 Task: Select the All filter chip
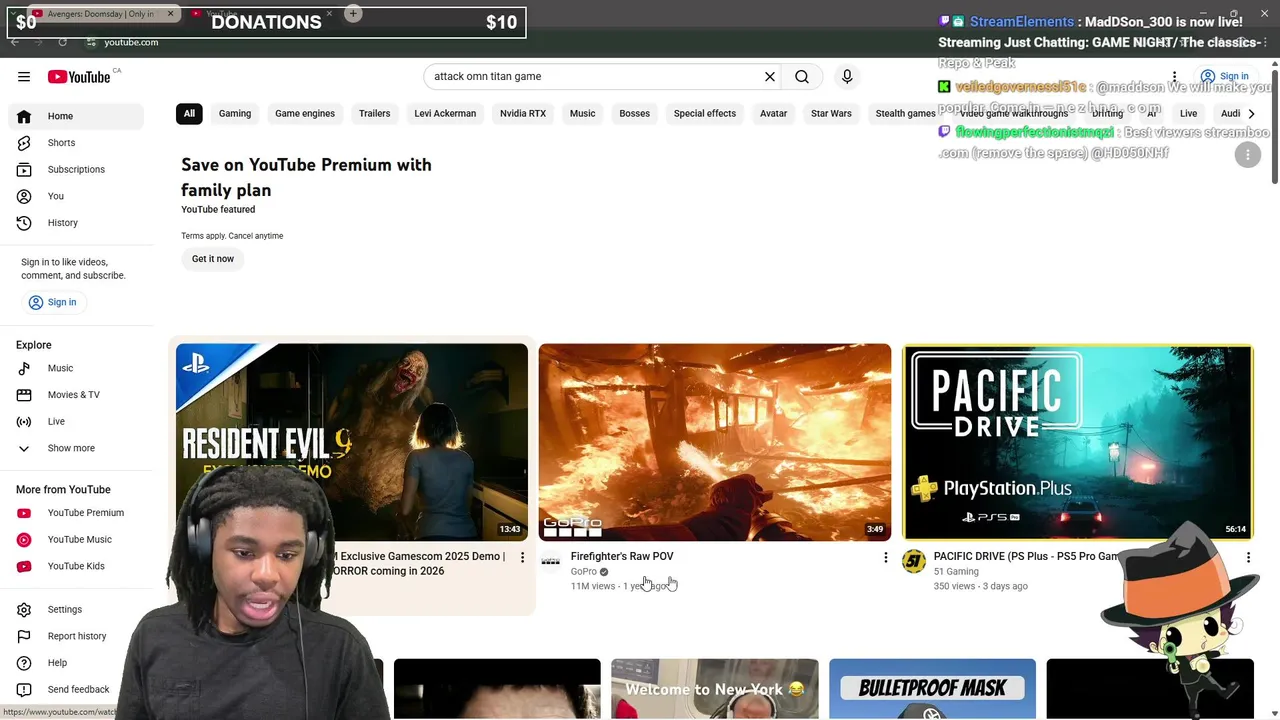click(189, 114)
